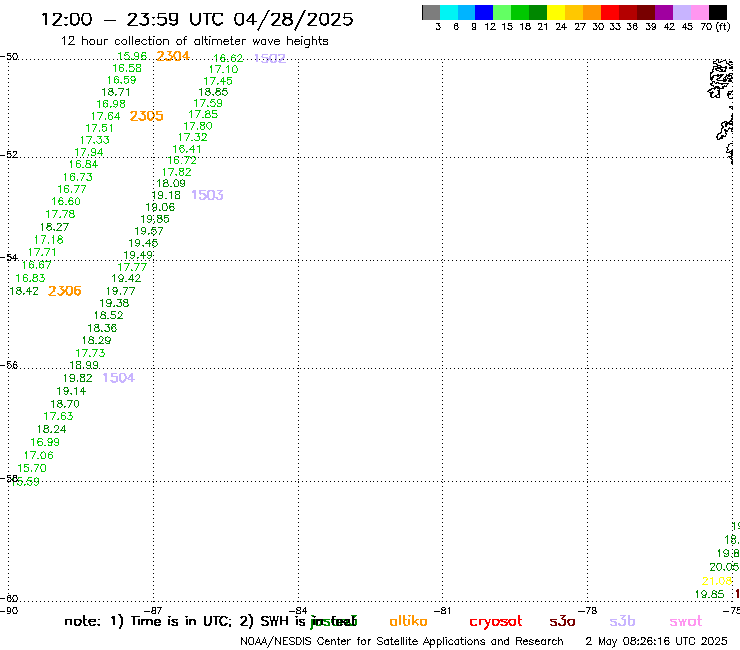Click the lavender s3b pass label 1502
The height and width of the screenshot is (650, 740).
[x=270, y=58]
